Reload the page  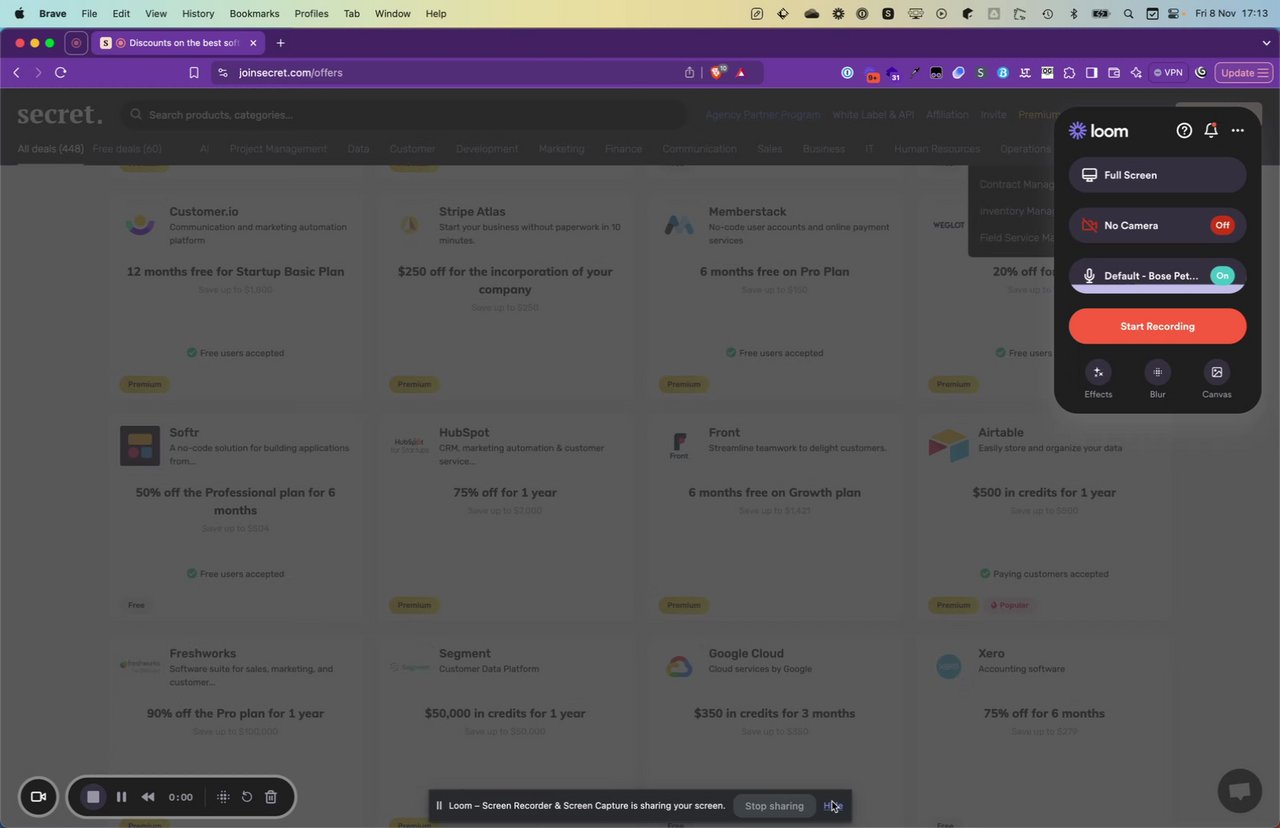point(61,72)
